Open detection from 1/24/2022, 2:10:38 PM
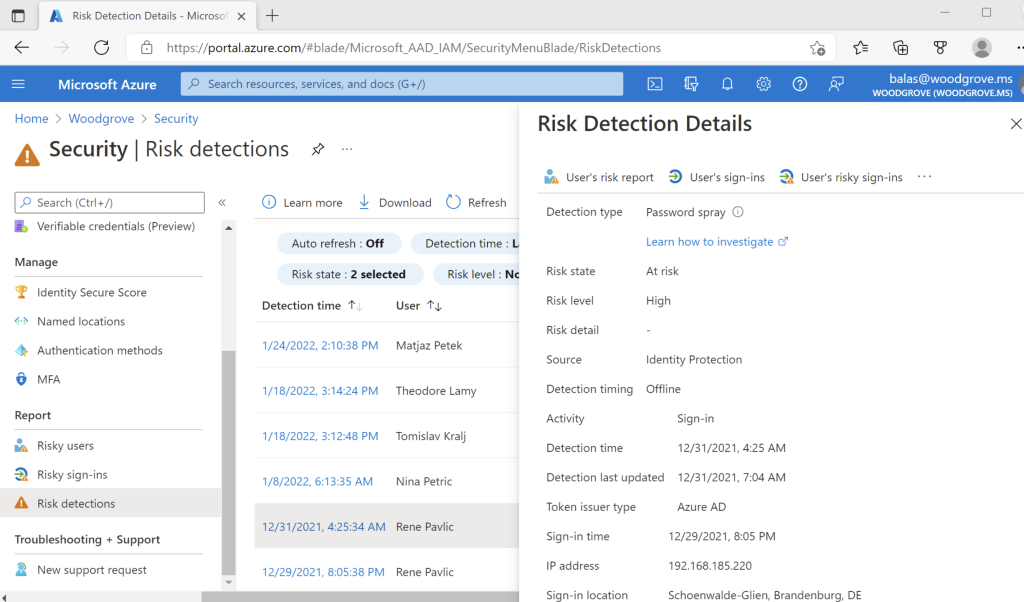The height and width of the screenshot is (602, 1024). coord(320,345)
